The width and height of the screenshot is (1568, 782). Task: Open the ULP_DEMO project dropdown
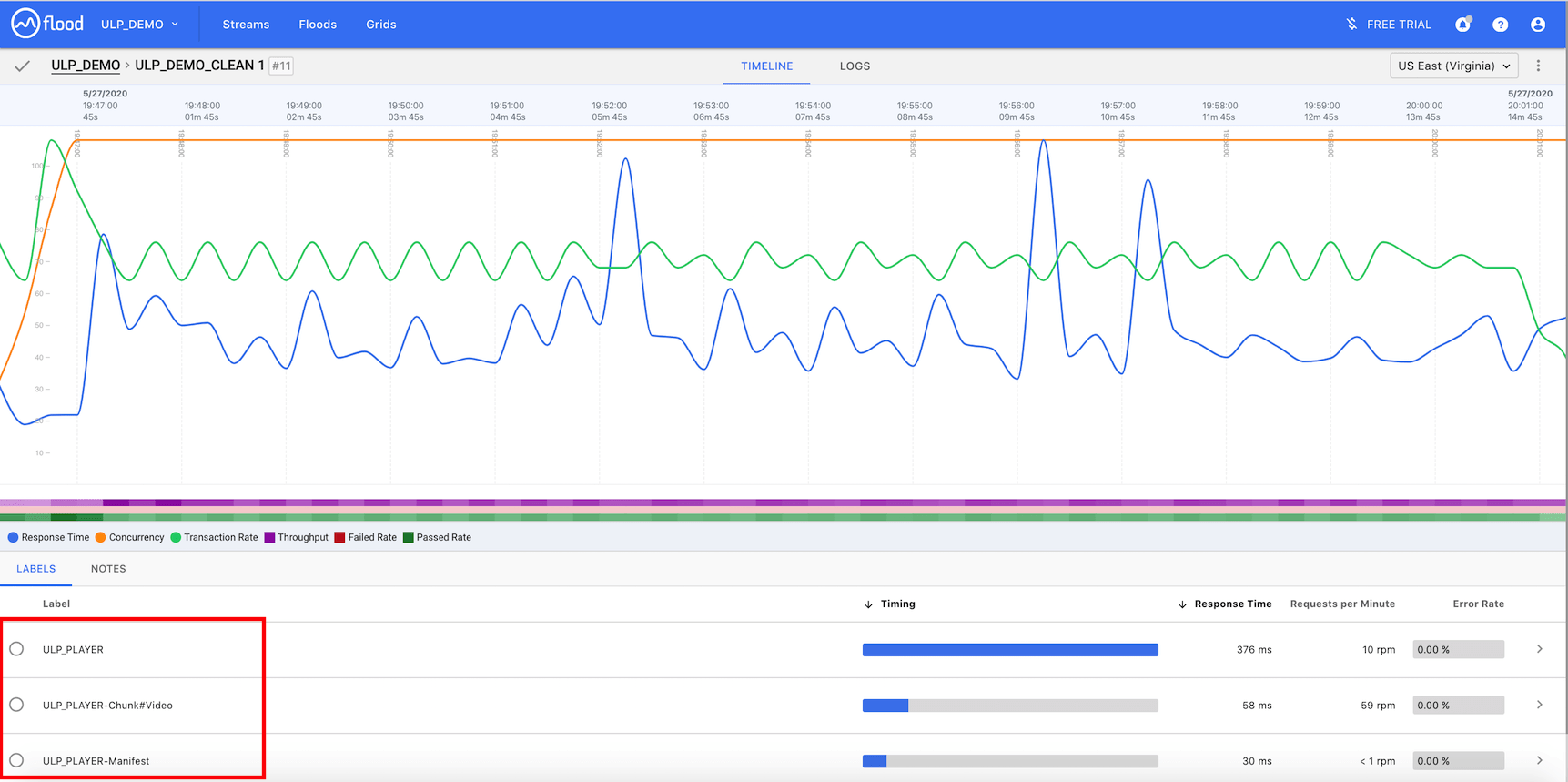[x=139, y=25]
